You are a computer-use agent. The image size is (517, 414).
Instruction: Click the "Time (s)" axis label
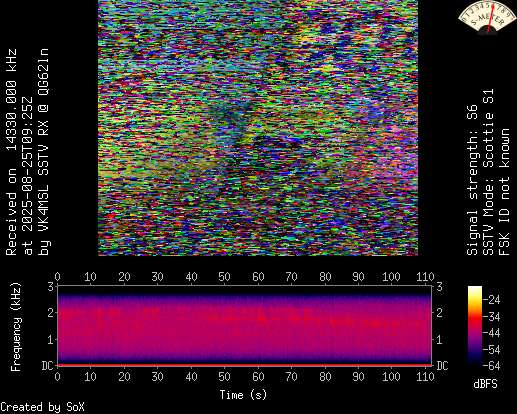(243, 395)
